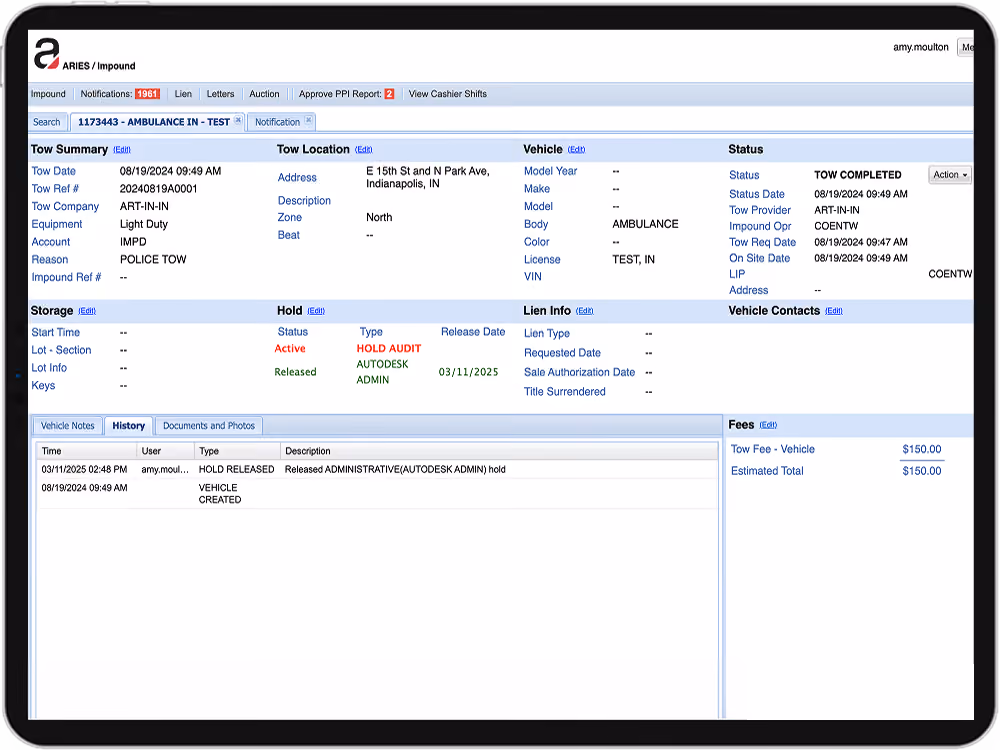Click the Light Duty equipment value
This screenshot has height=750, width=1000.
144,224
